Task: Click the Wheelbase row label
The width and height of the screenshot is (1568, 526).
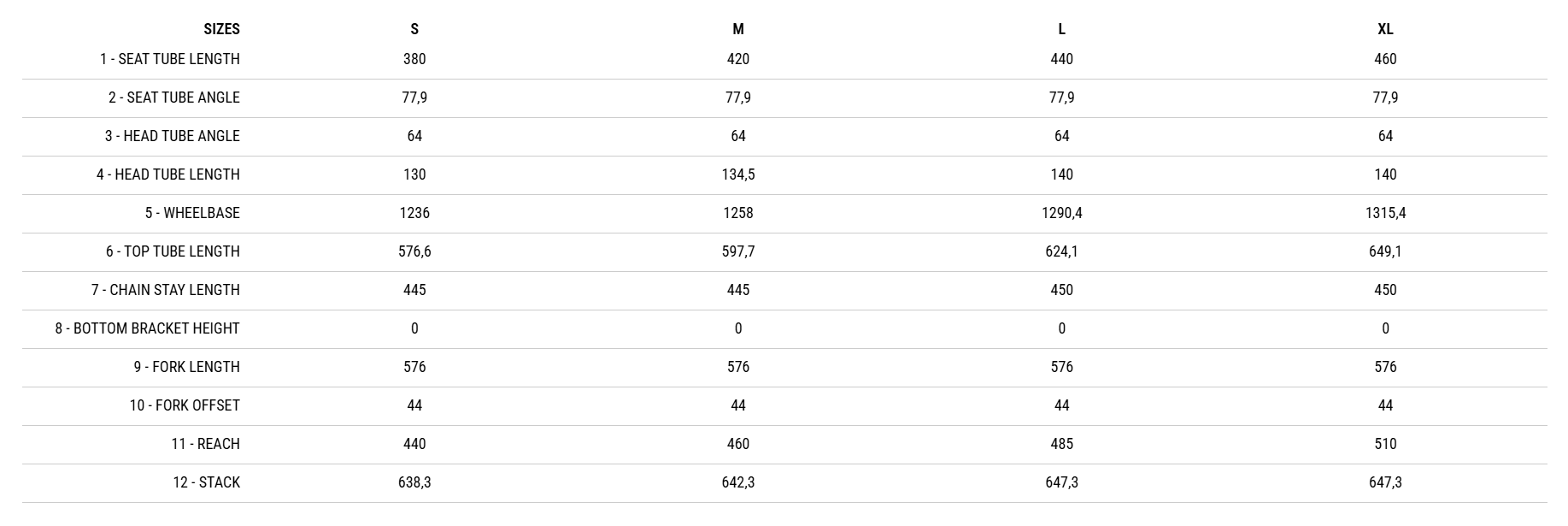Action: click(192, 213)
